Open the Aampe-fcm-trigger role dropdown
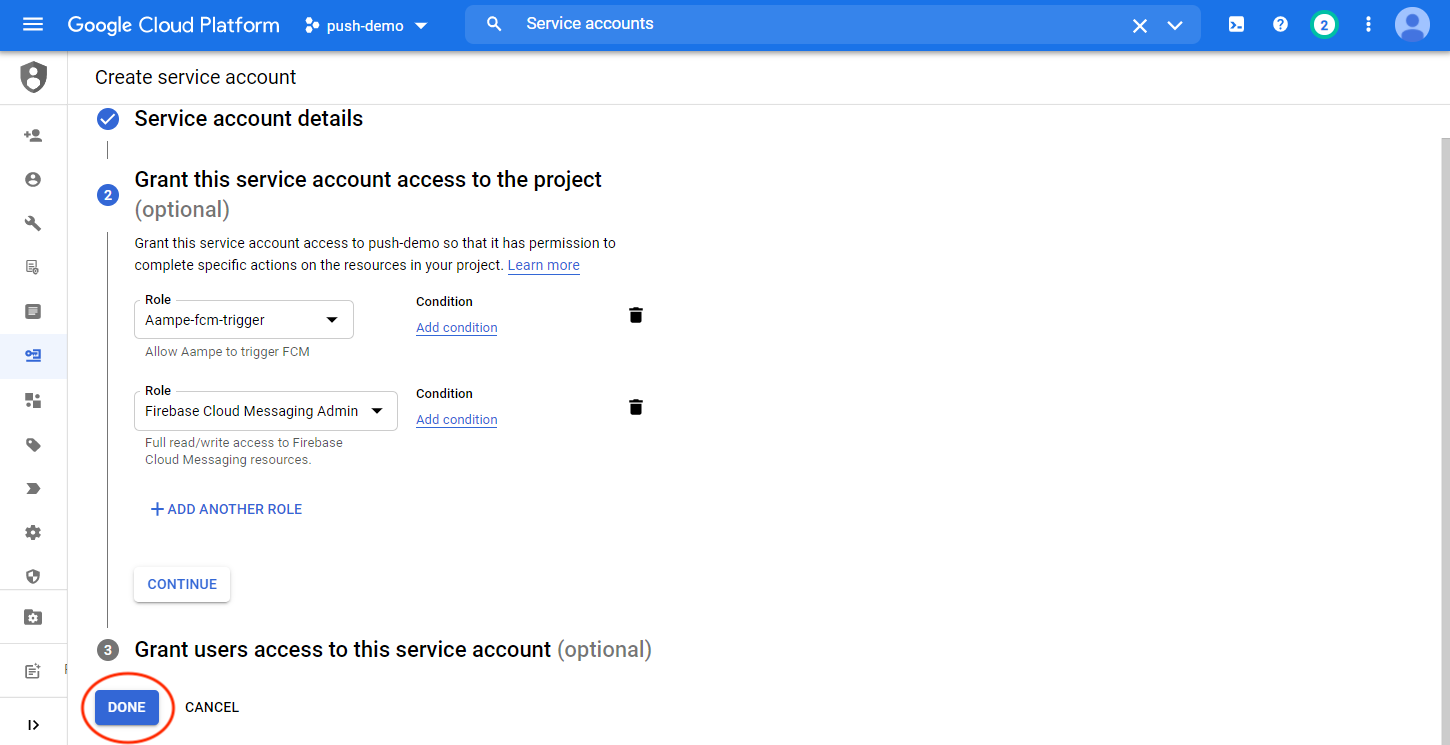Image resolution: width=1450 pixels, height=745 pixels. click(x=243, y=320)
